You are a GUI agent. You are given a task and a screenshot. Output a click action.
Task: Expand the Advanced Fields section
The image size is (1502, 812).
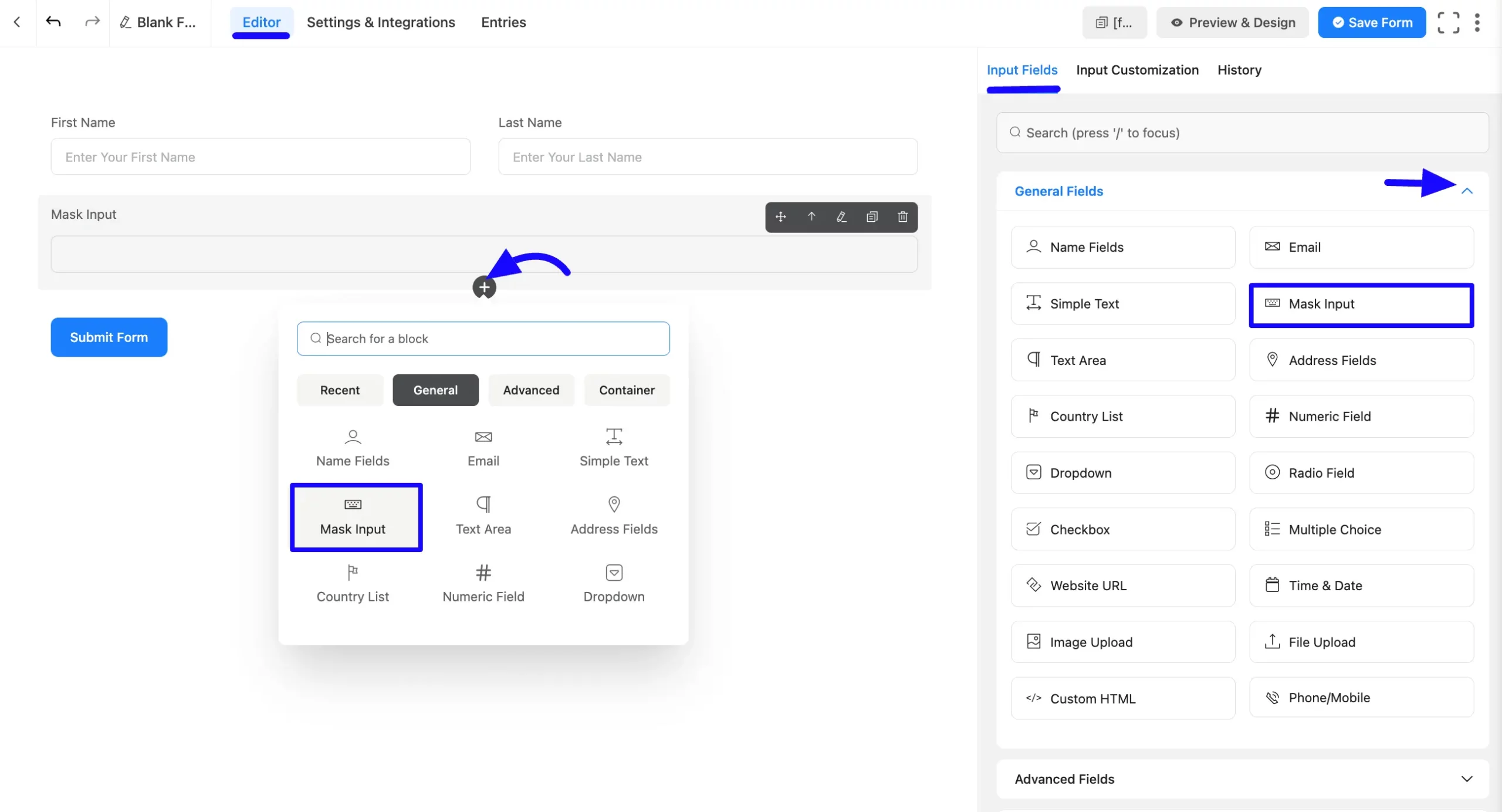(1467, 779)
